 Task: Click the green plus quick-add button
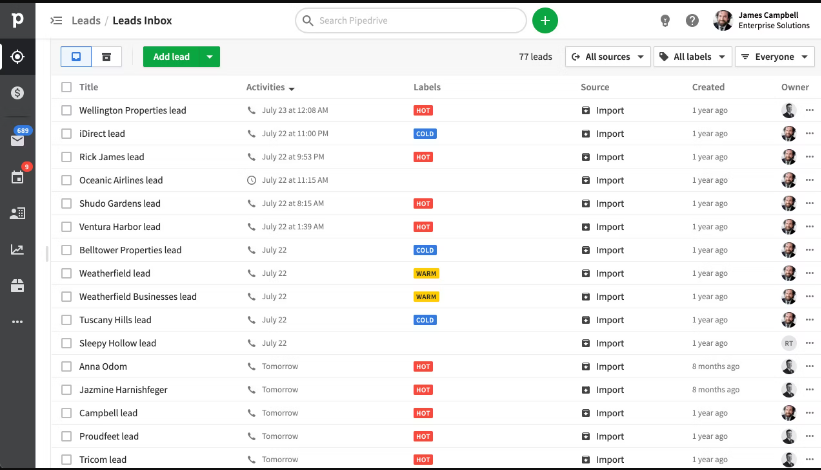click(x=545, y=20)
